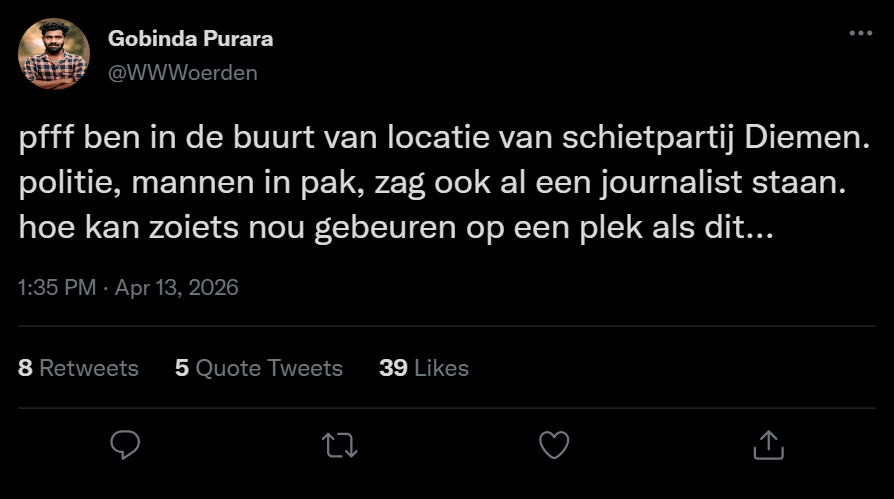View the 5 Quote Tweets list

(x=258, y=368)
